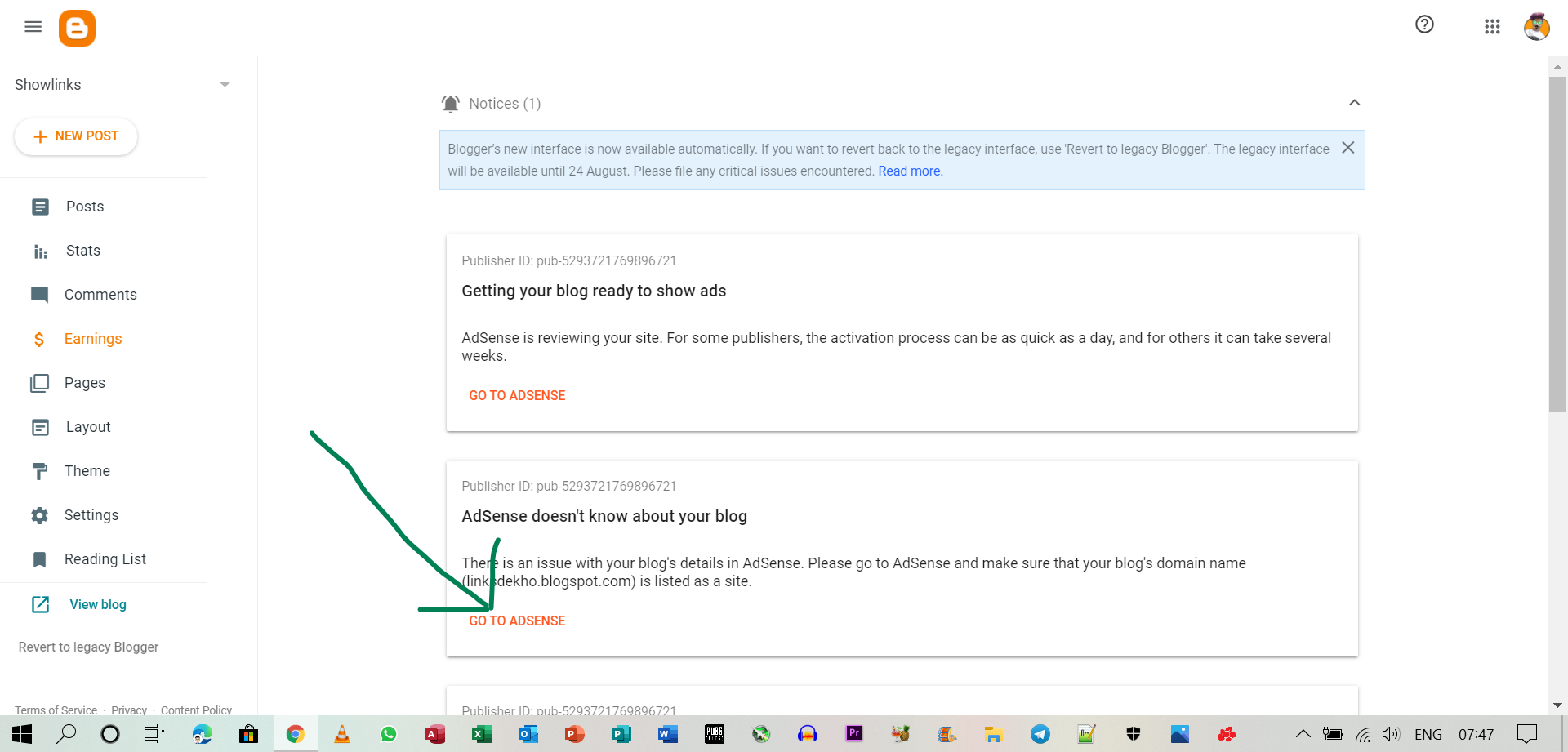Open the Layout section

tap(88, 427)
